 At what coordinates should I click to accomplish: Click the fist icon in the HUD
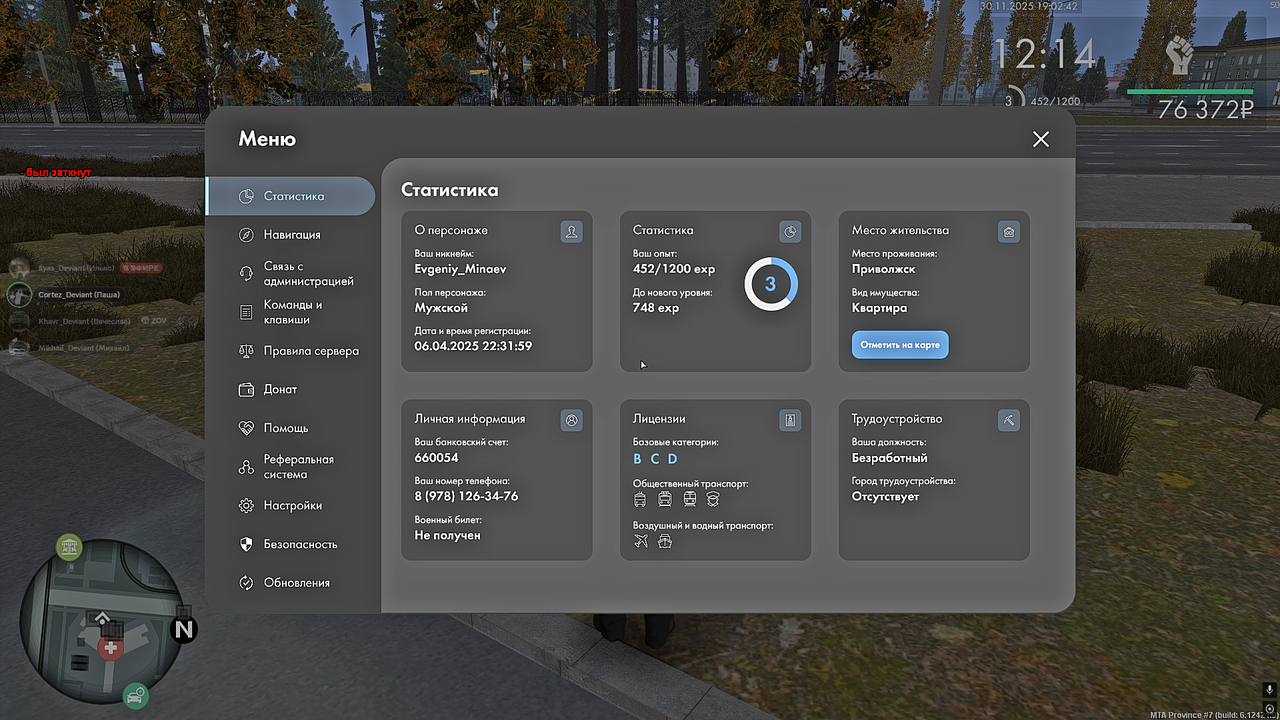click(1181, 55)
